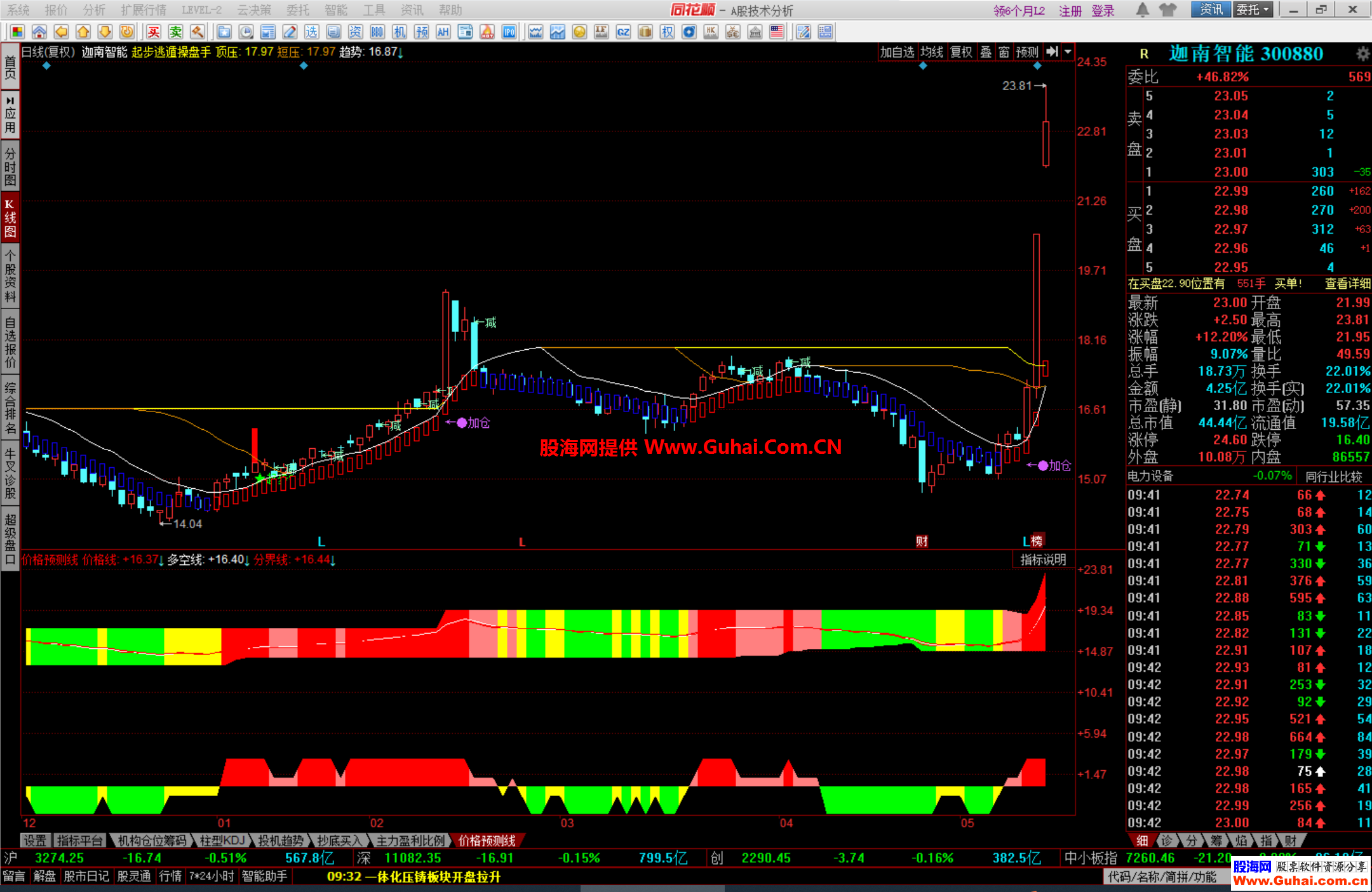Click the up arrow toolbar icon

coord(83,32)
